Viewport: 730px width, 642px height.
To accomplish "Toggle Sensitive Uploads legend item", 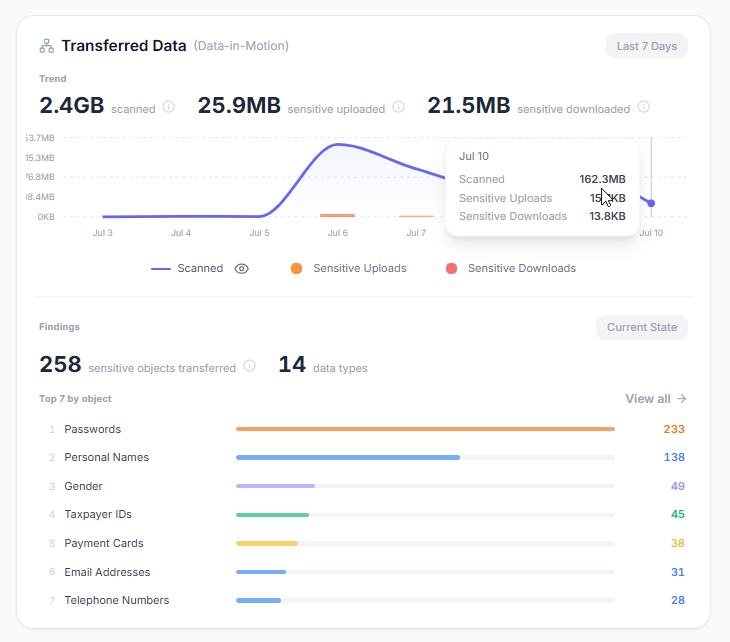I will pos(349,269).
